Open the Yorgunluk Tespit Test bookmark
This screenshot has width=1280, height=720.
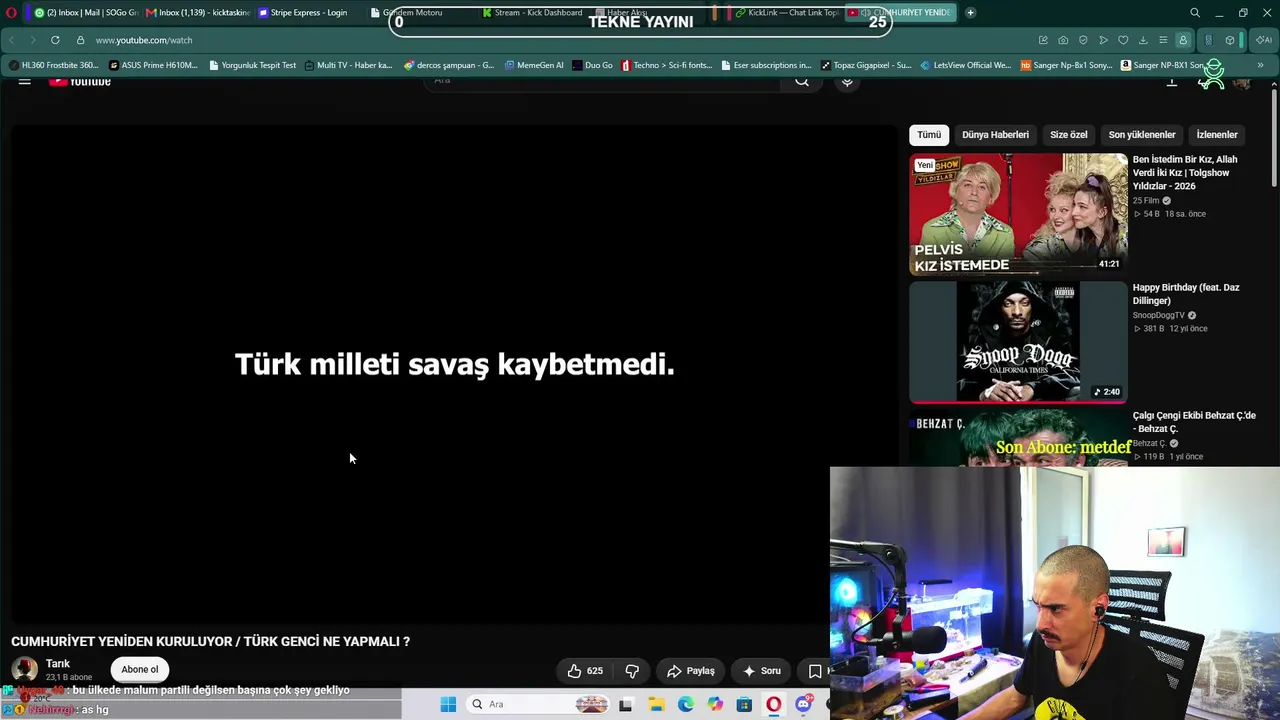coord(253,65)
